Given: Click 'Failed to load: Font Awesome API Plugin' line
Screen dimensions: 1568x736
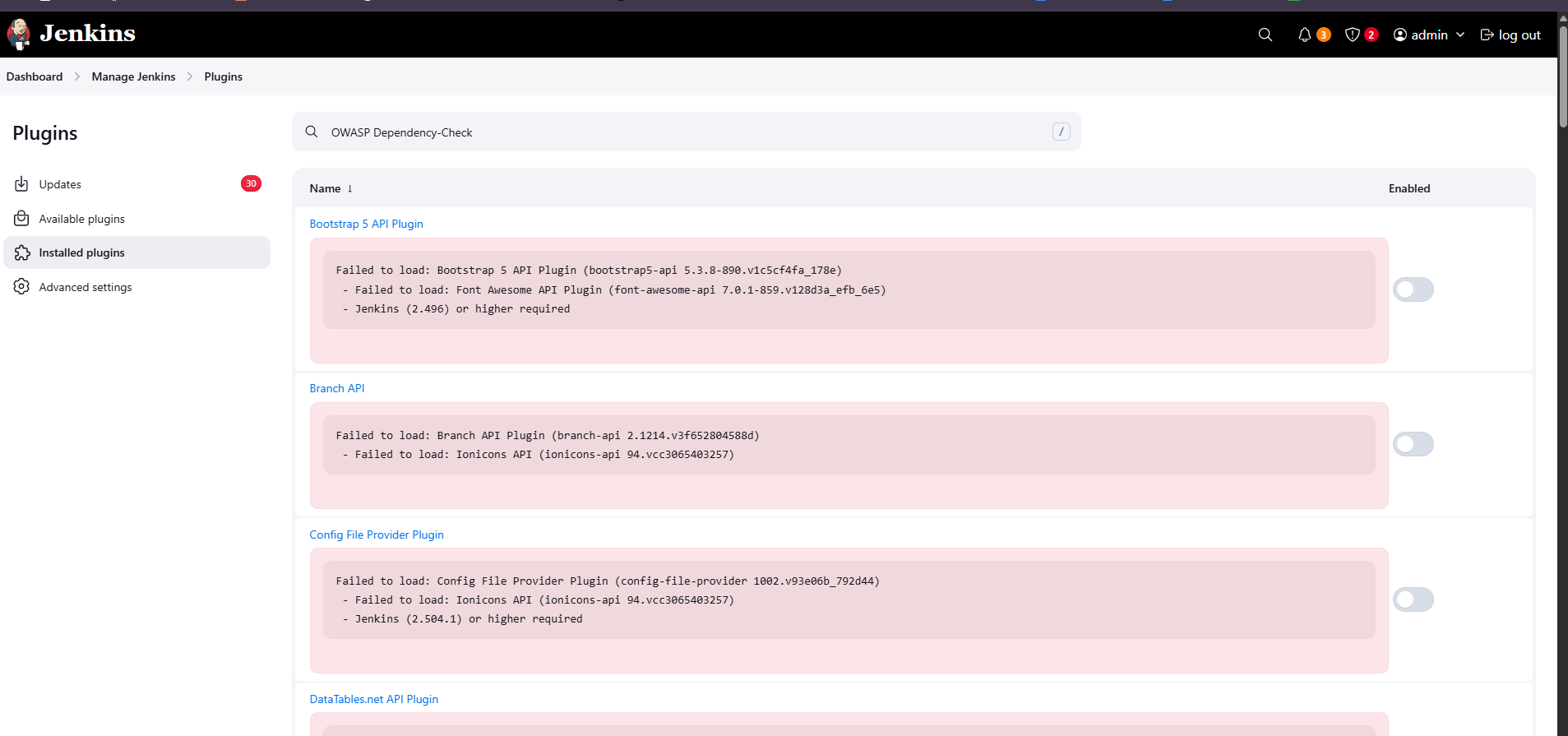Looking at the screenshot, I should [614, 289].
